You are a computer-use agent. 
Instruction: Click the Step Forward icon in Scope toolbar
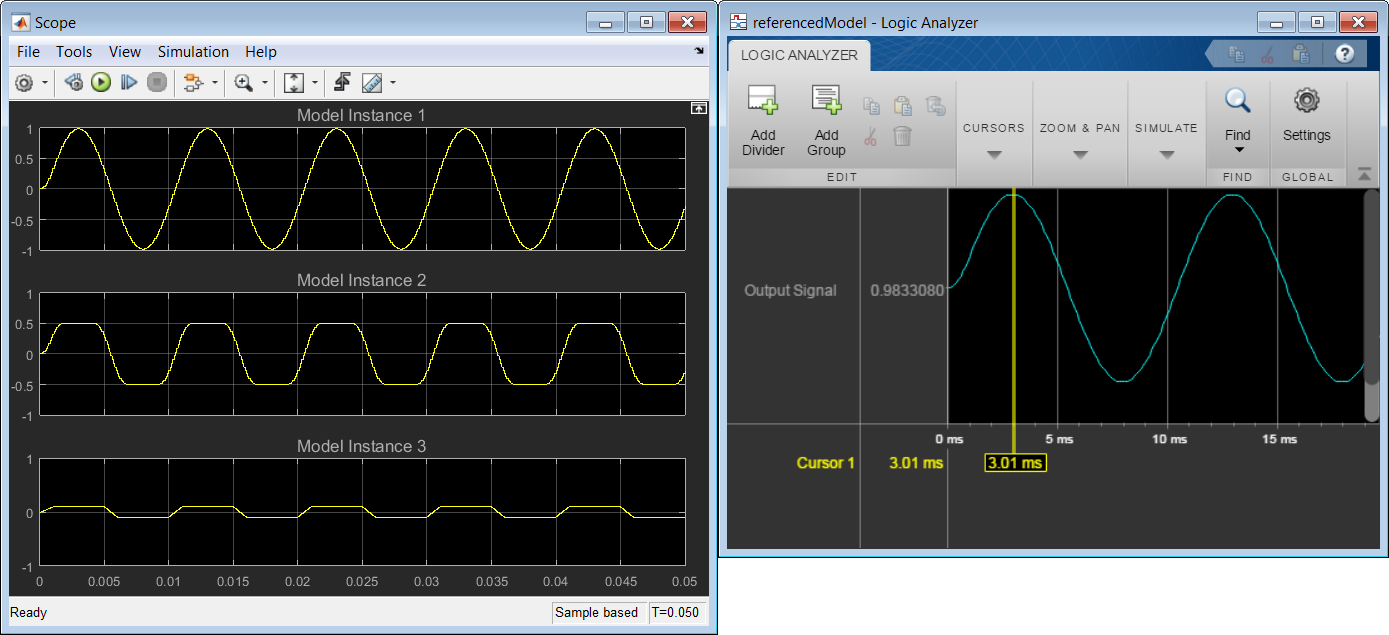click(x=128, y=82)
